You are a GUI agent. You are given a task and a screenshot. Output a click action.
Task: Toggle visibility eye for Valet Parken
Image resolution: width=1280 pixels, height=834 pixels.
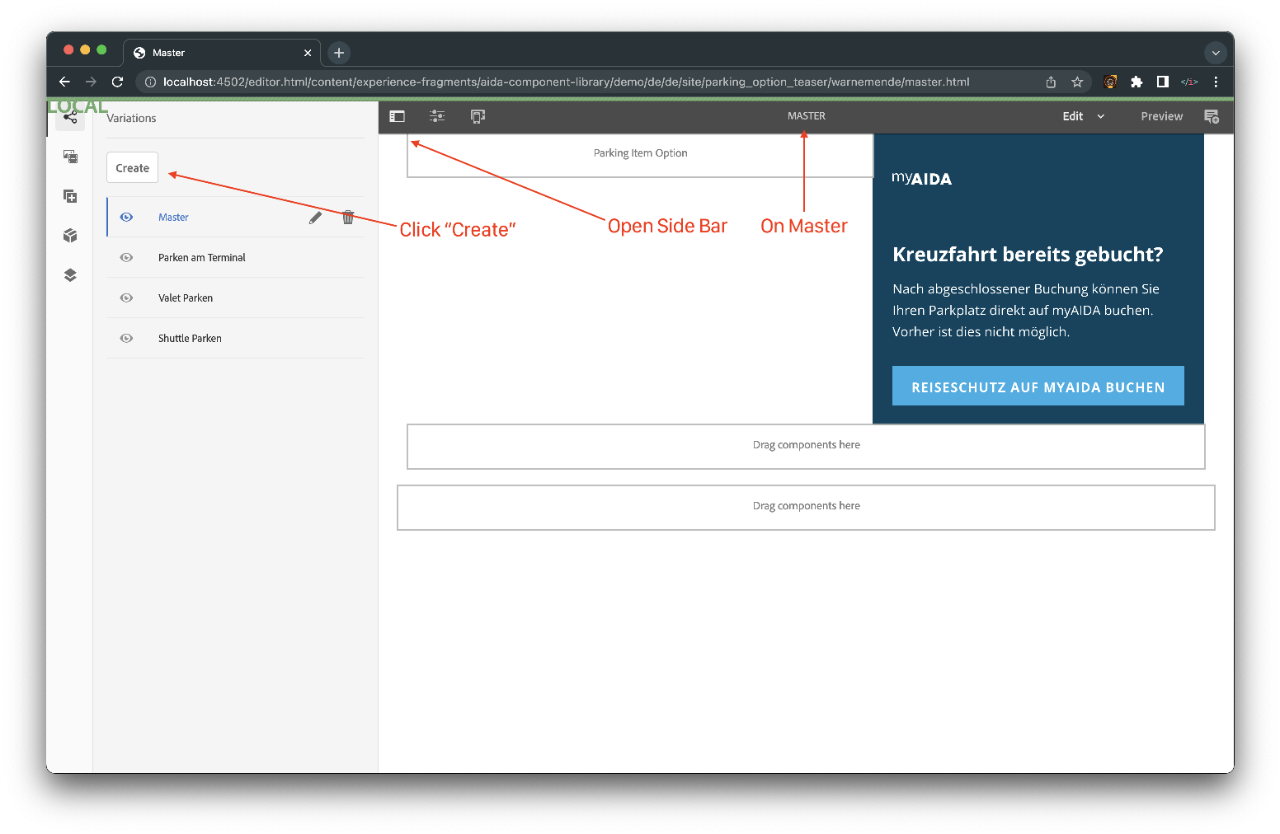(127, 298)
